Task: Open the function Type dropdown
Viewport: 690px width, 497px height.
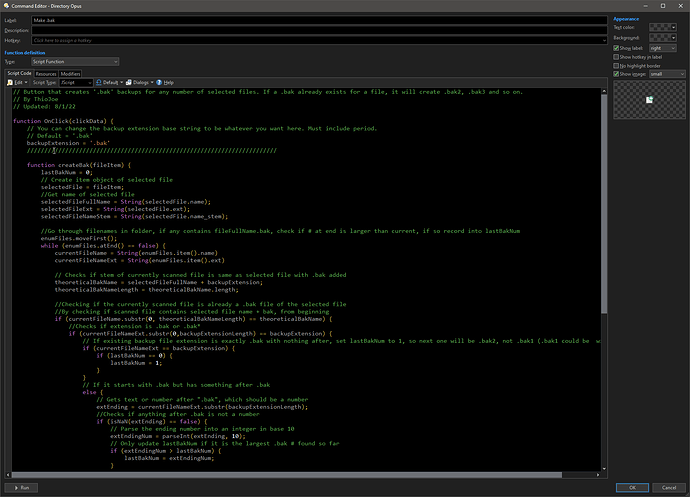Action: (75, 62)
